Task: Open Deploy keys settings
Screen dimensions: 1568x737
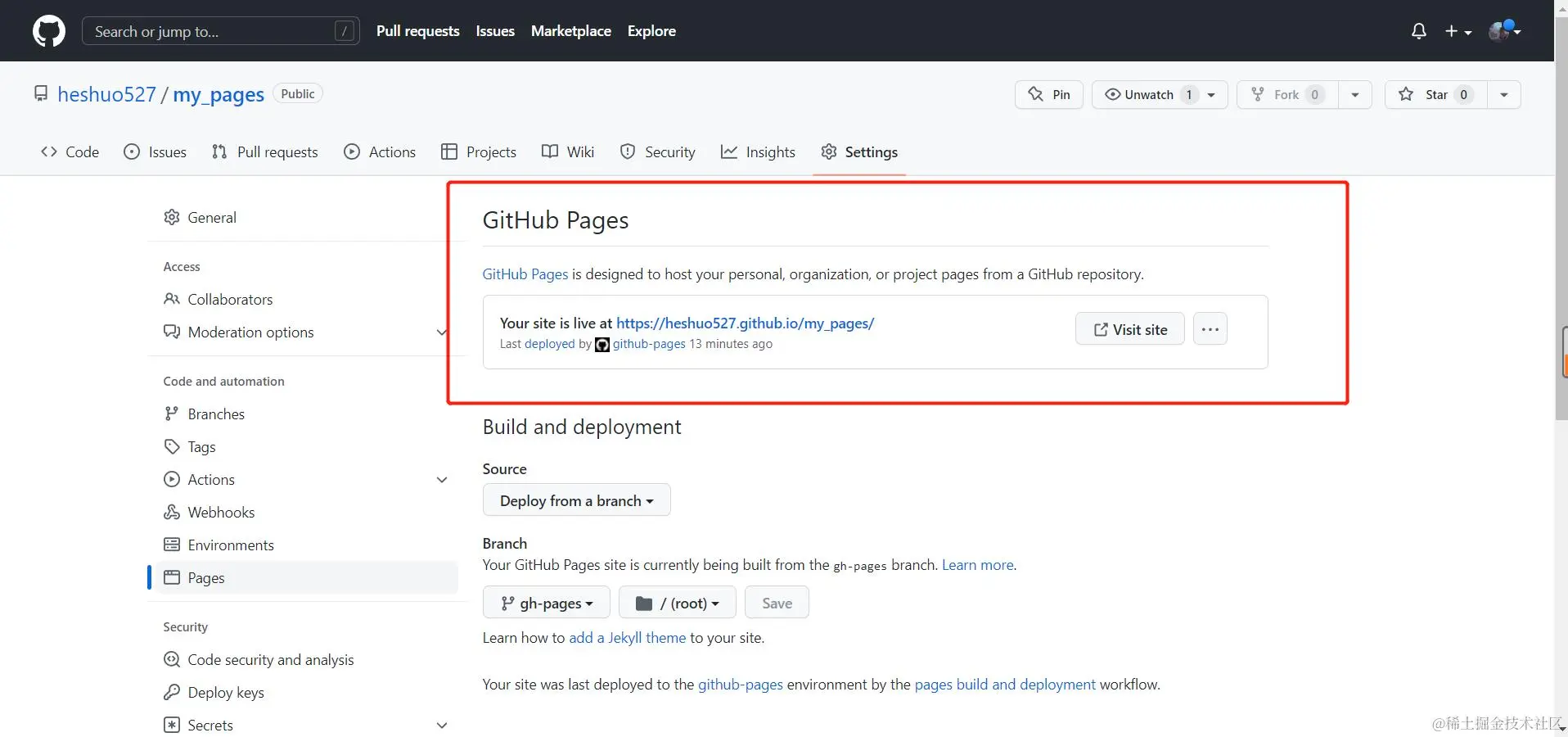Action: coord(303,693)
